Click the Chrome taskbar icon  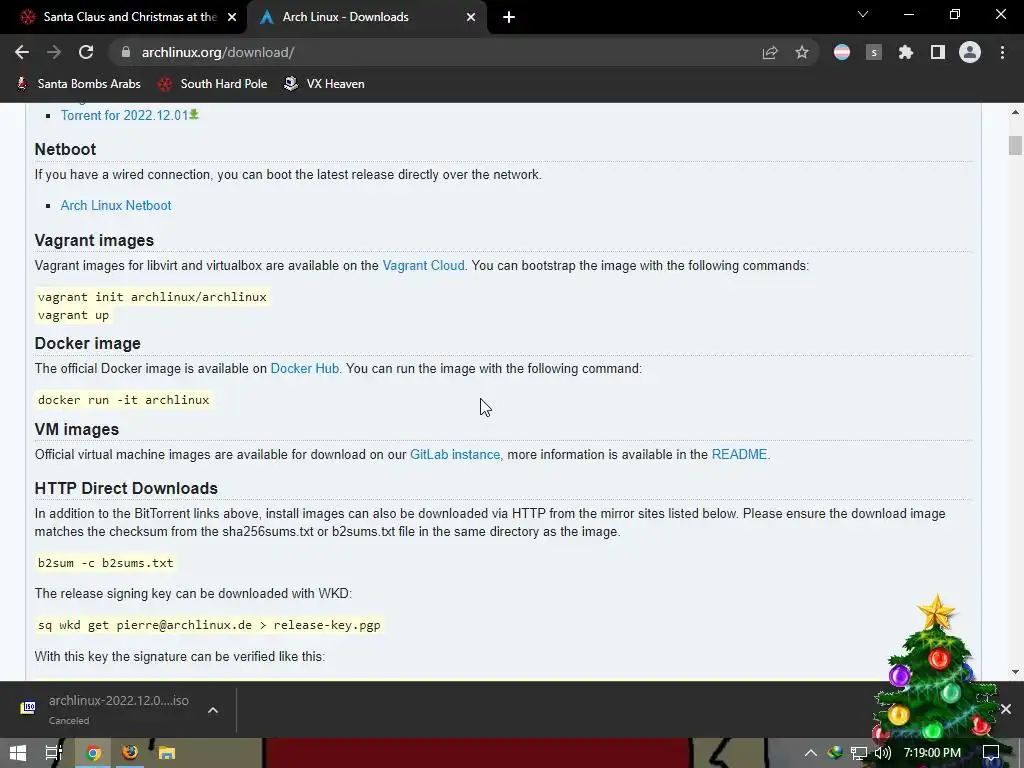coord(93,753)
